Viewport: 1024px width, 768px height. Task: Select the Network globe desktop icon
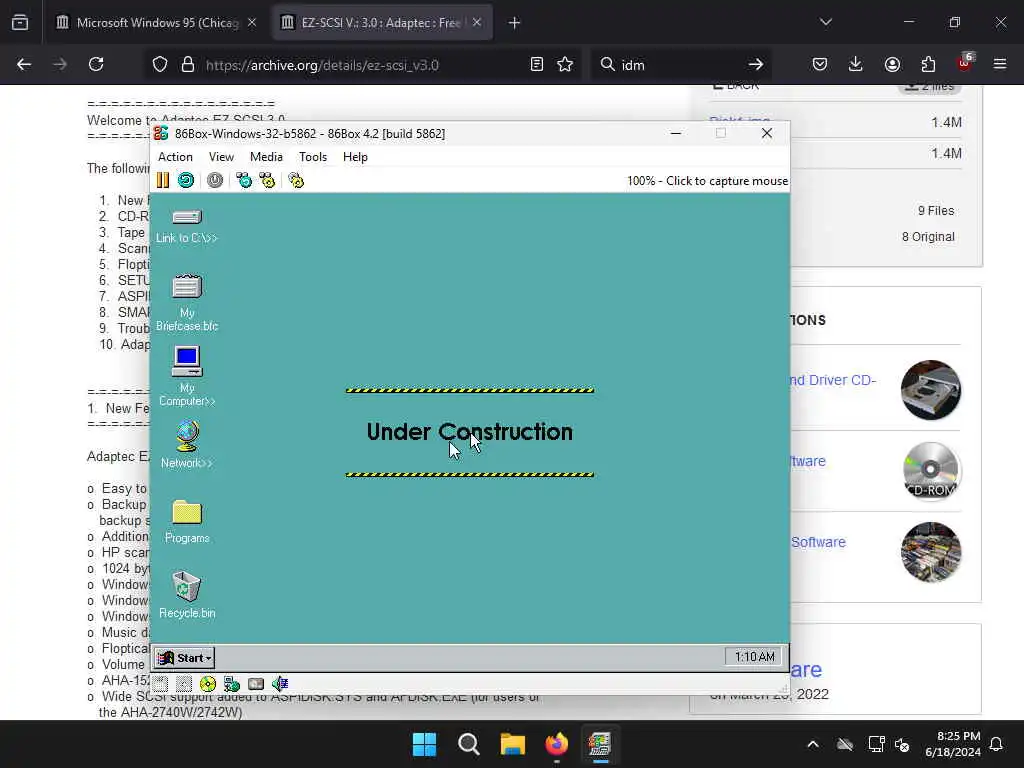(187, 445)
